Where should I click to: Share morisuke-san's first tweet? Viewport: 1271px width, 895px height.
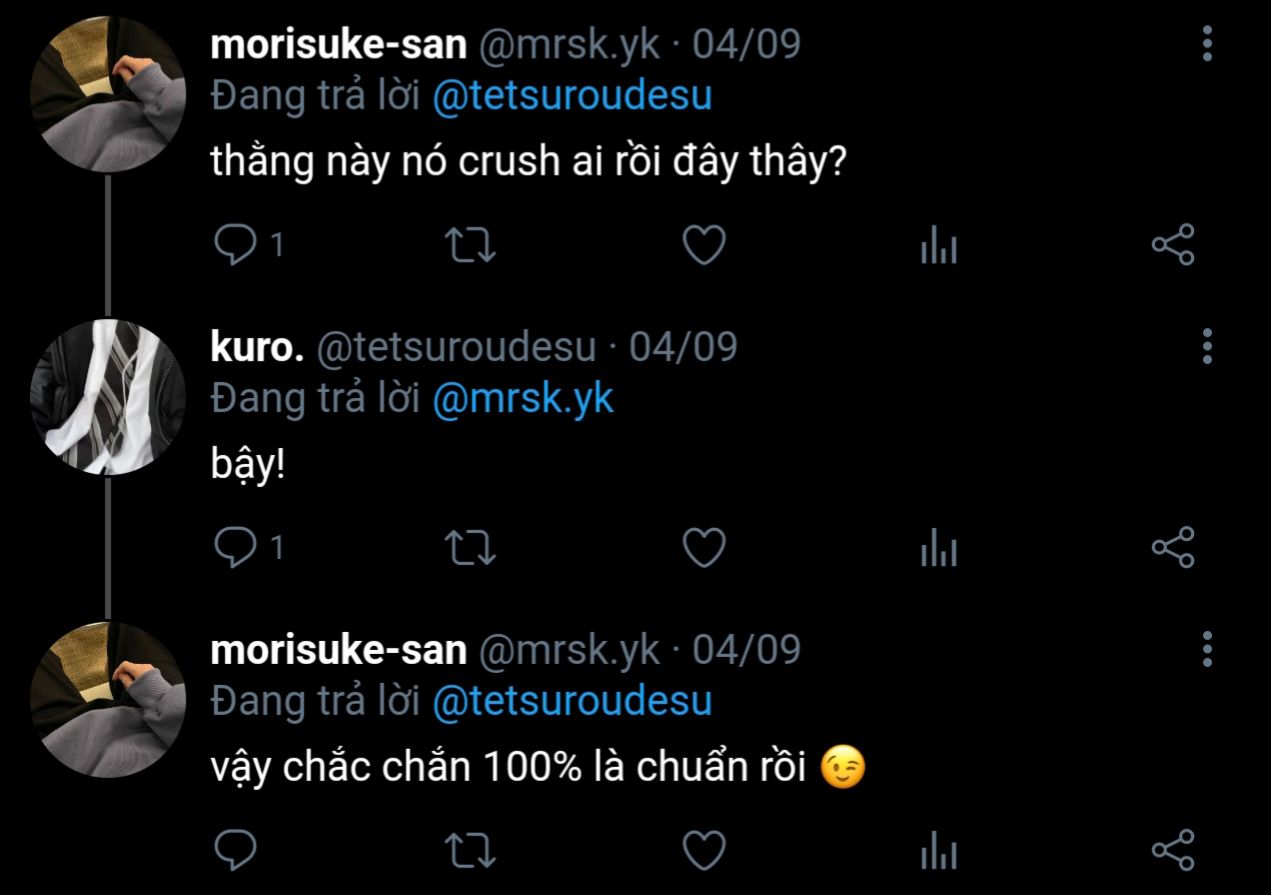[1172, 245]
